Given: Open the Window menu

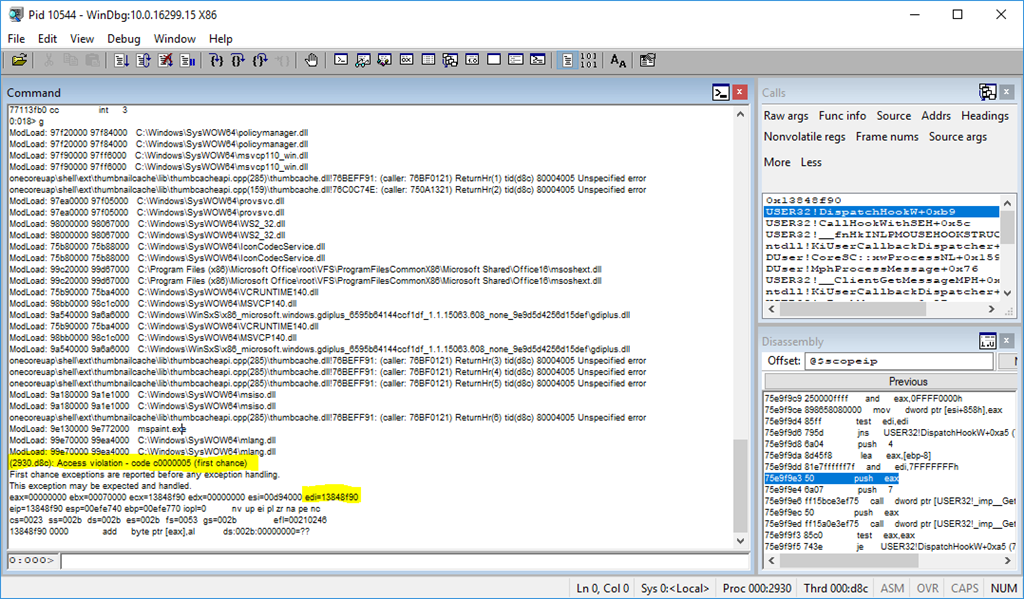Looking at the screenshot, I should (174, 39).
